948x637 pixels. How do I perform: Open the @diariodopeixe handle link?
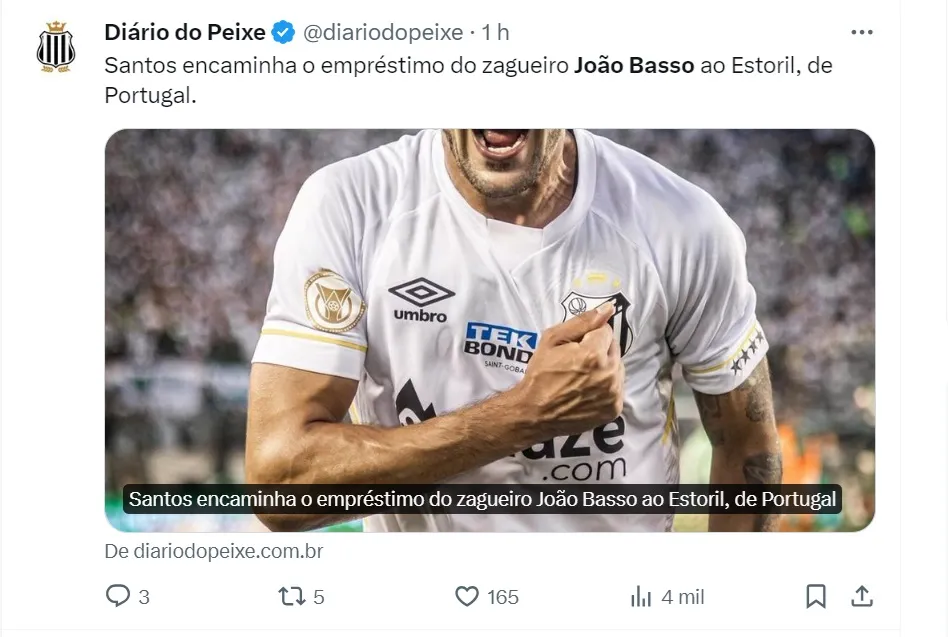point(383,32)
